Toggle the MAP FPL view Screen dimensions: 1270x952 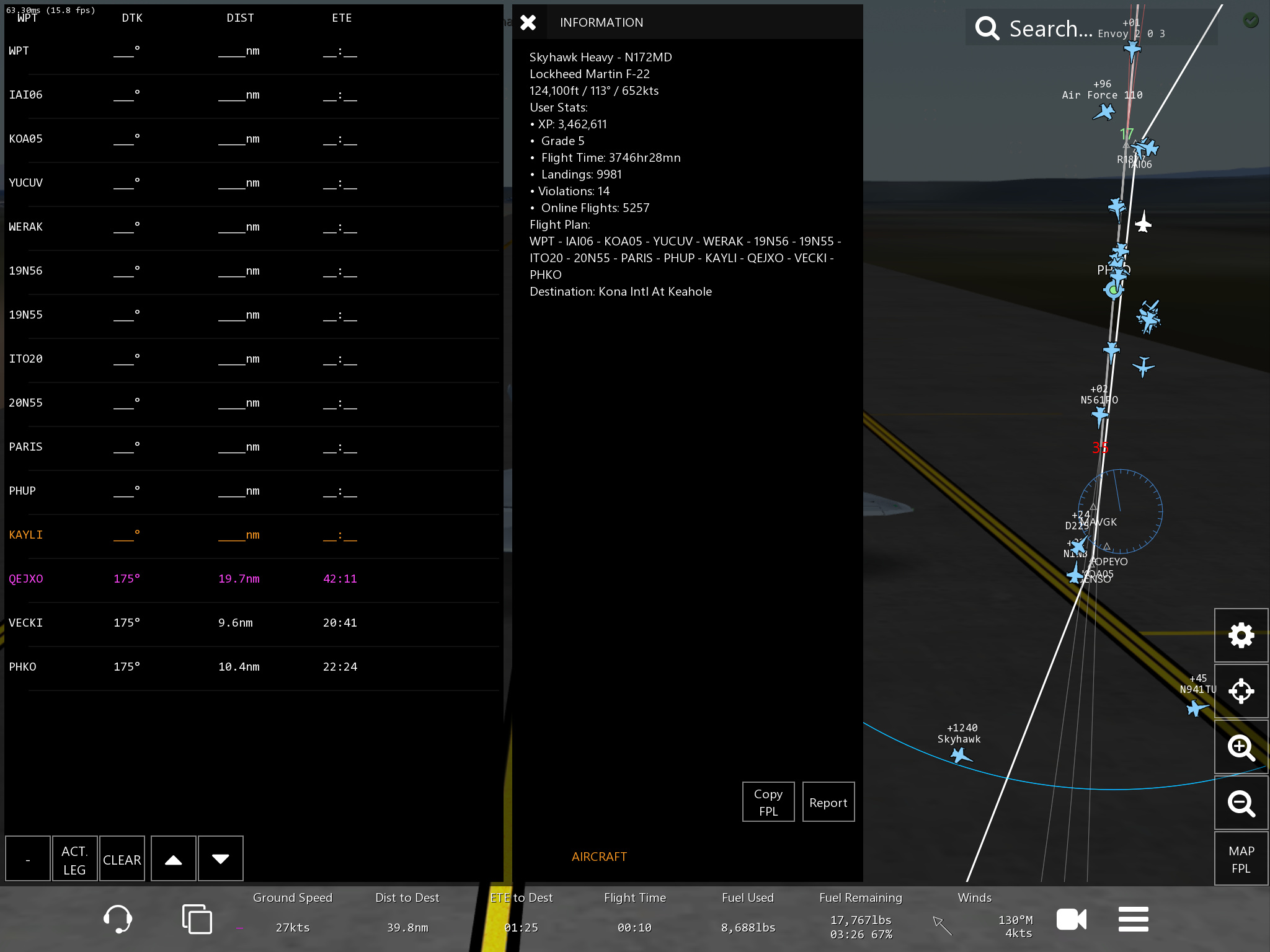[1241, 859]
